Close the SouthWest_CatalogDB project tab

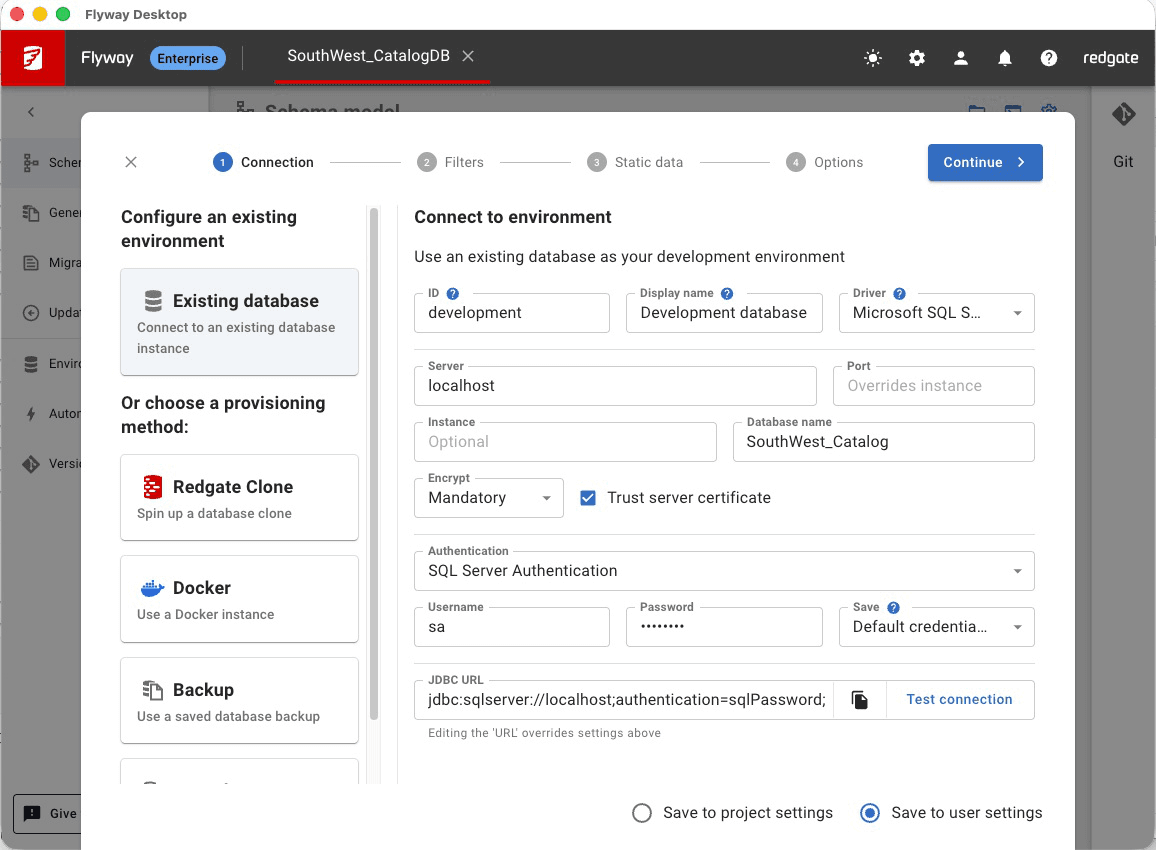468,56
